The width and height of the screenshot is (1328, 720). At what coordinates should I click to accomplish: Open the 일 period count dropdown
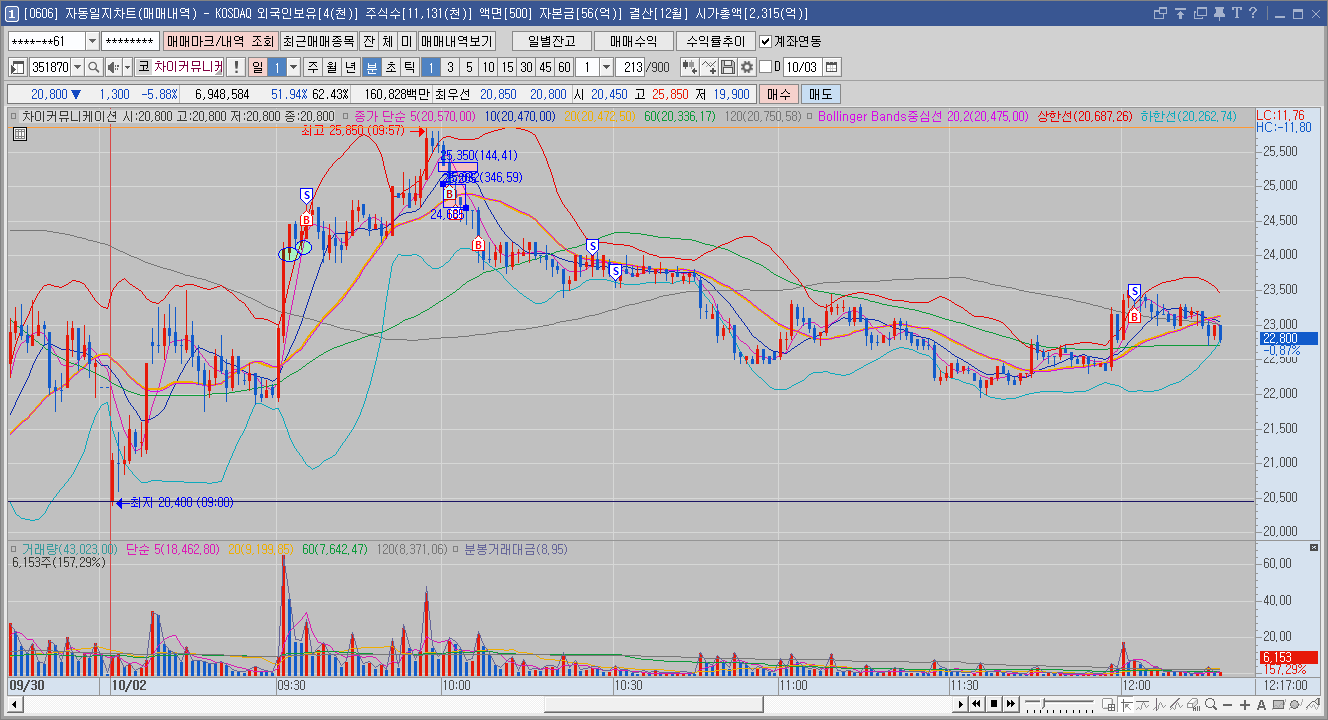(293, 67)
